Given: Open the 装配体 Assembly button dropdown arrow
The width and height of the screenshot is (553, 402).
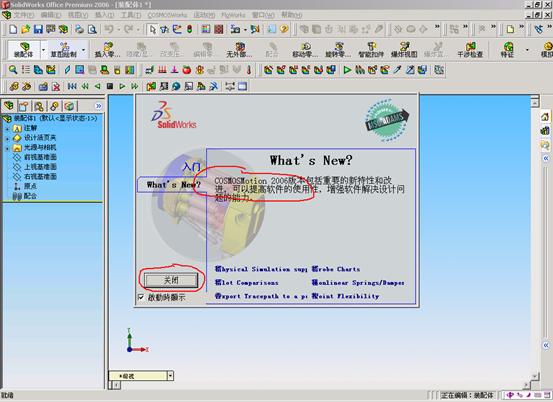Looking at the screenshot, I should coord(43,50).
